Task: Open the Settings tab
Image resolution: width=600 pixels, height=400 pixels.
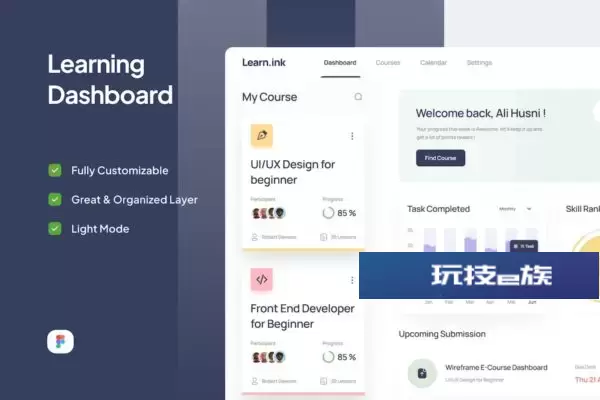Action: [x=479, y=63]
